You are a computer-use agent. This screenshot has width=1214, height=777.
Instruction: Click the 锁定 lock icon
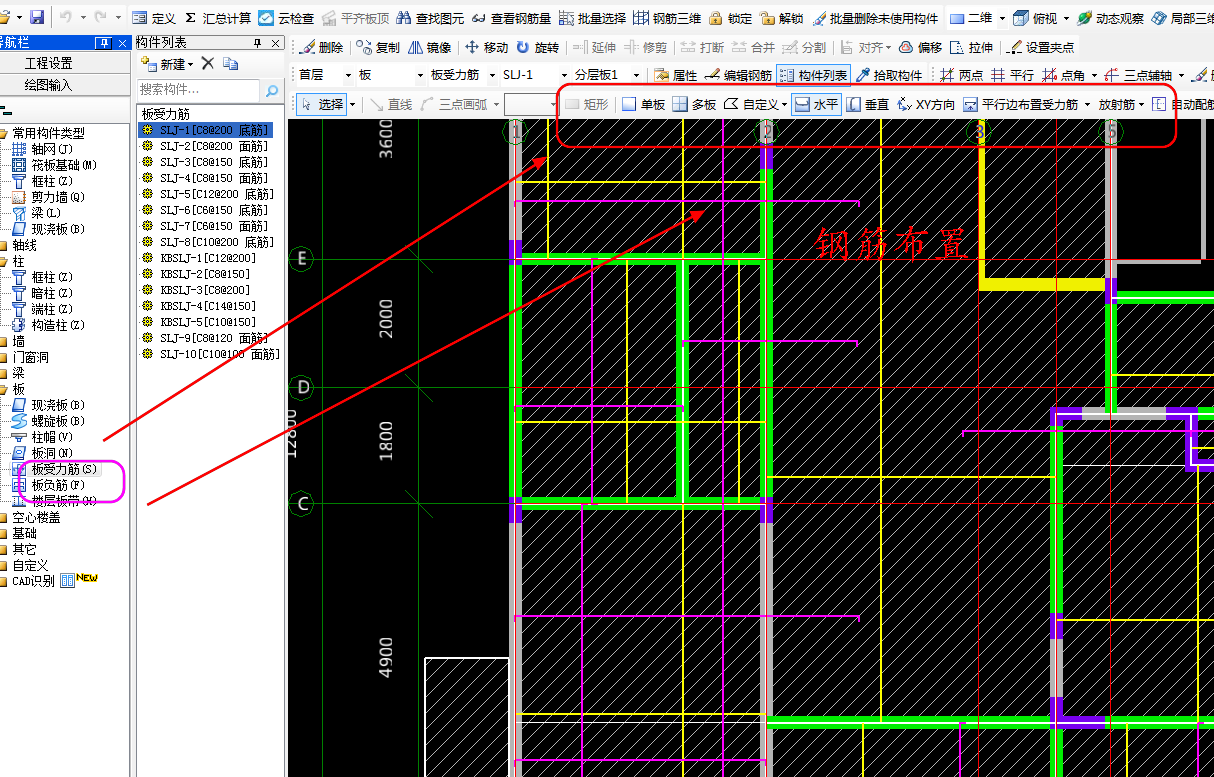(731, 19)
